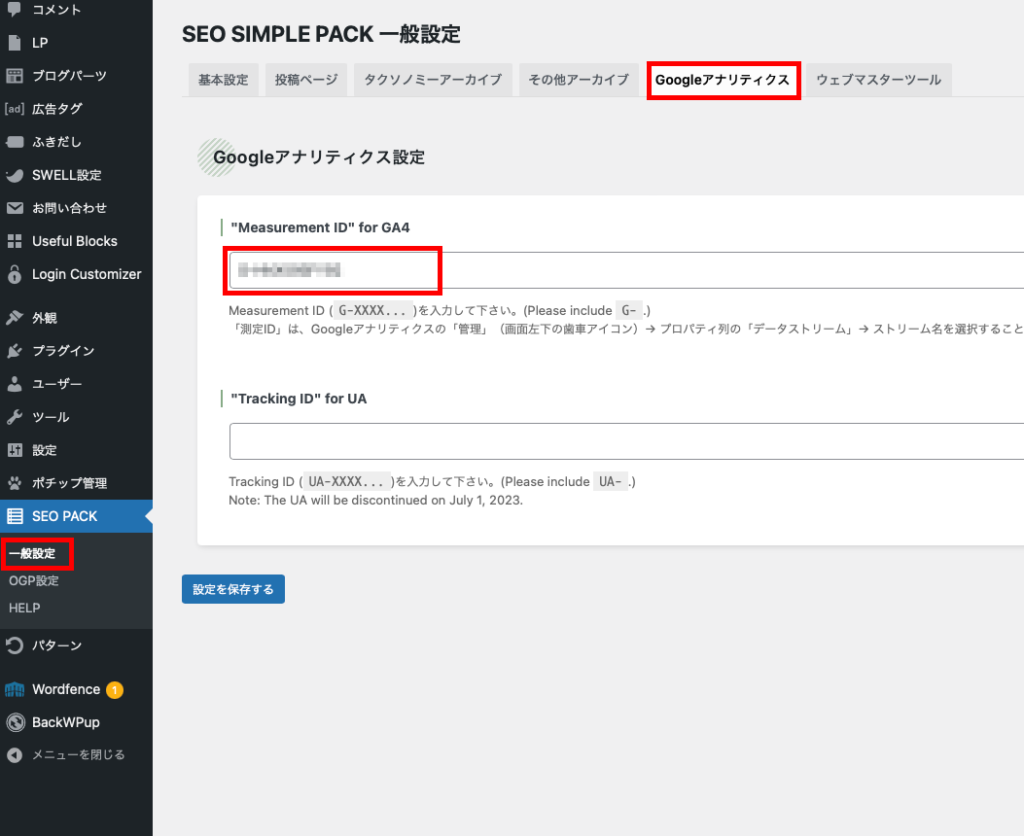Open the OGP設定 submenu link
This screenshot has width=1024, height=836.
click(x=34, y=581)
